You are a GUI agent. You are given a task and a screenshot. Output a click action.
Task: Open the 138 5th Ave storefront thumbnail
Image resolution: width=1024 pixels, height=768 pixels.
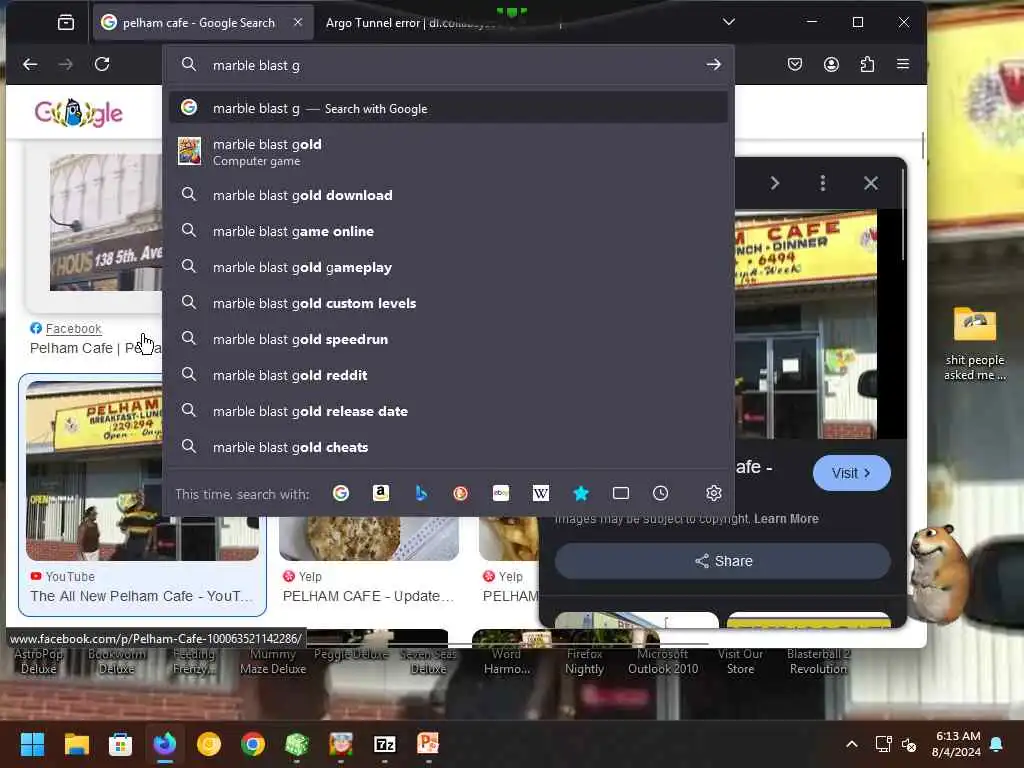tap(106, 223)
